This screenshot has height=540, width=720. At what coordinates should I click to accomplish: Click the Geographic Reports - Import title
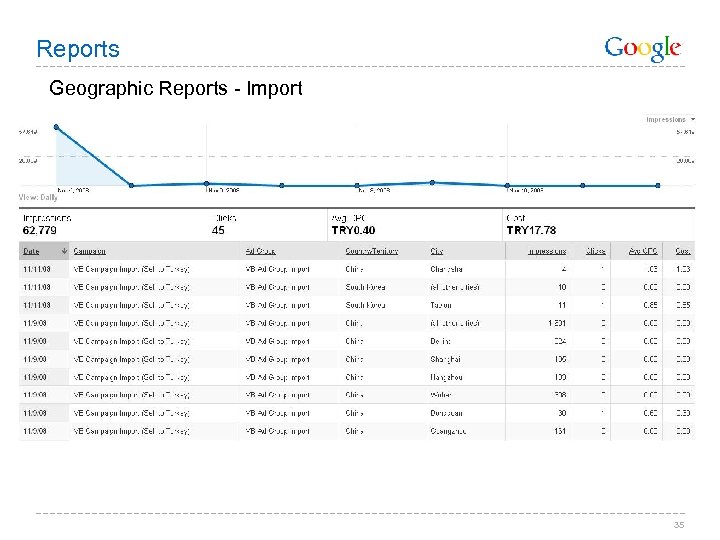pos(176,88)
